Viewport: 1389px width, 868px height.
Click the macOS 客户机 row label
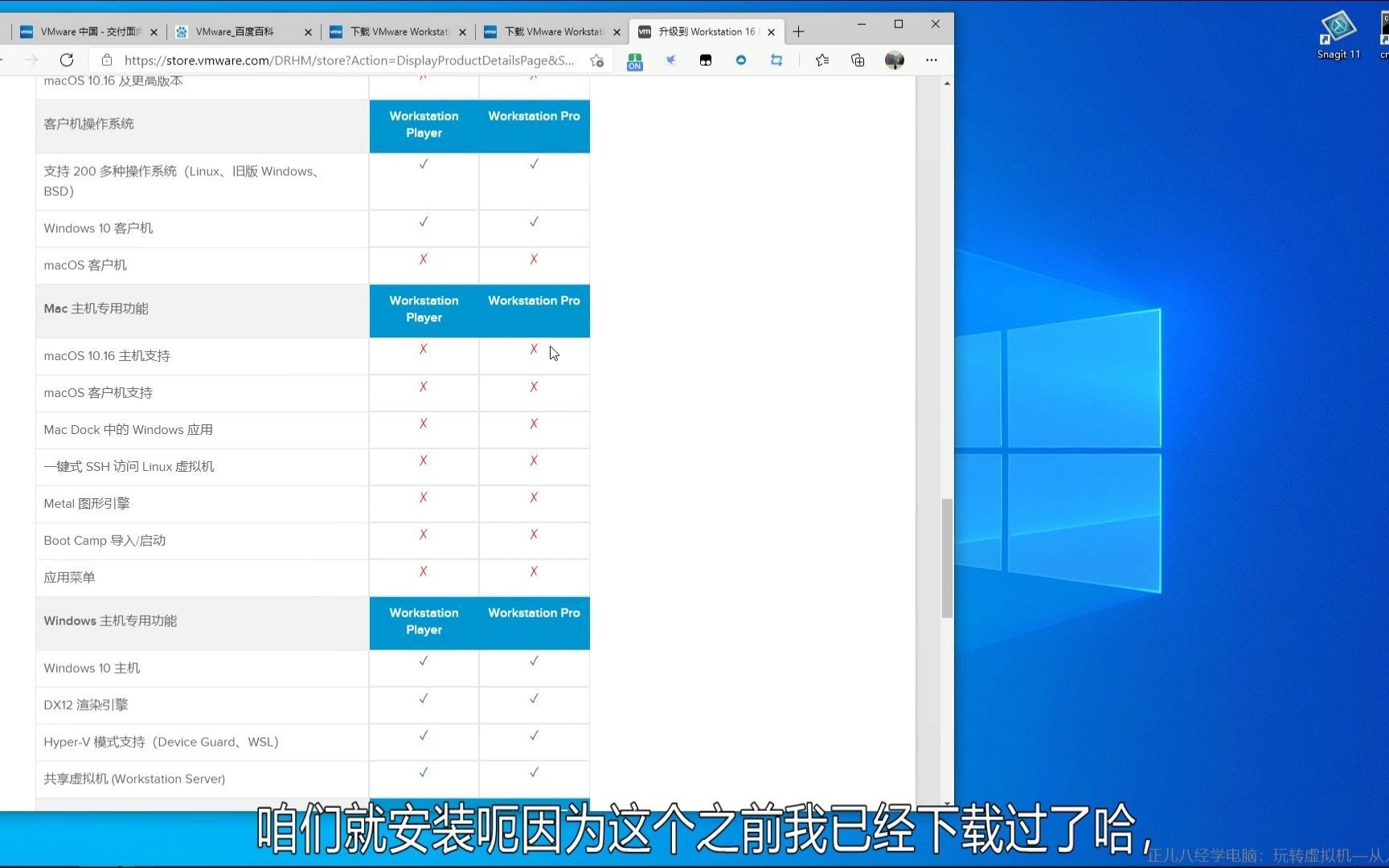pos(85,265)
